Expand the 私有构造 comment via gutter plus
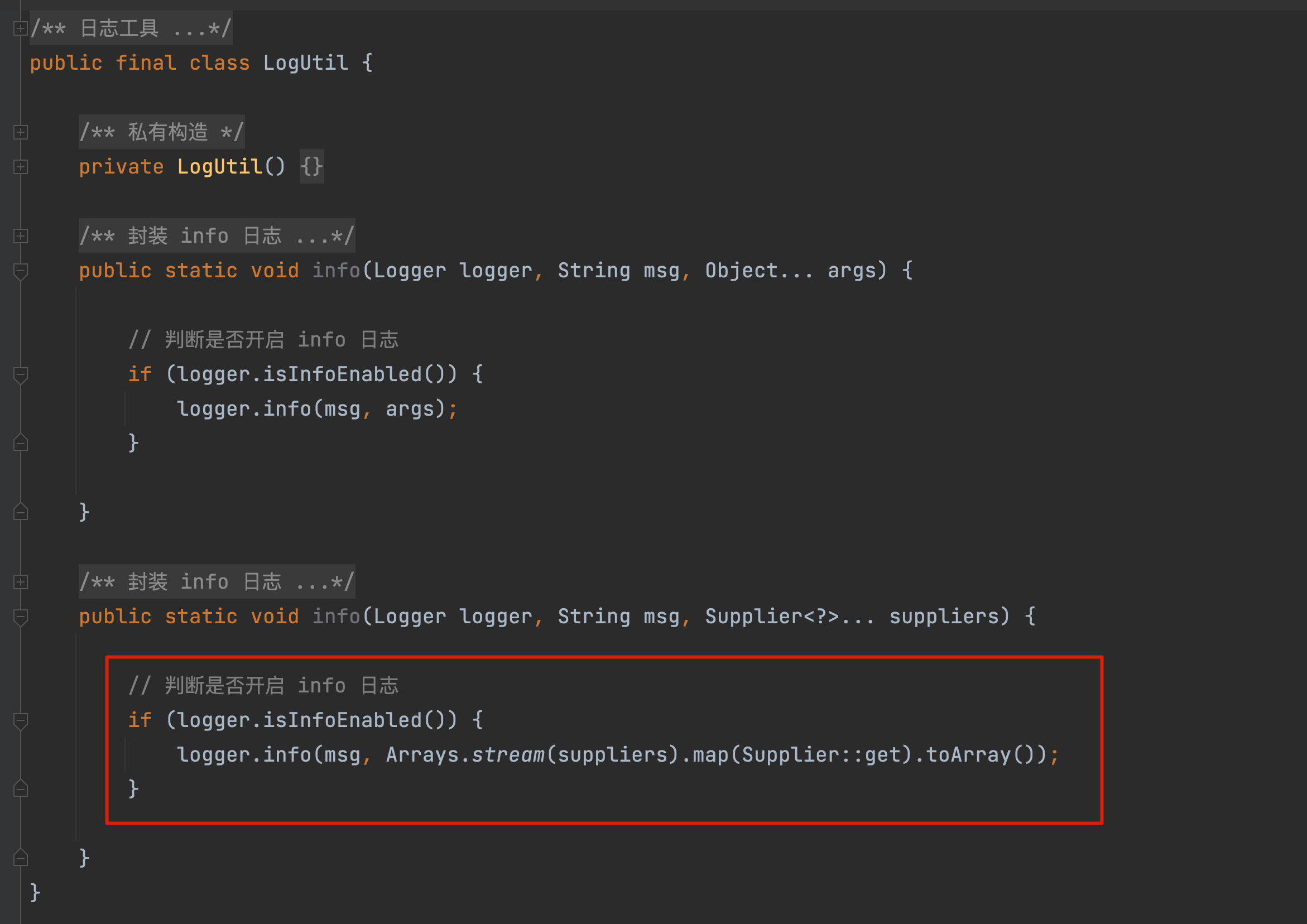This screenshot has height=924, width=1307. [x=21, y=132]
